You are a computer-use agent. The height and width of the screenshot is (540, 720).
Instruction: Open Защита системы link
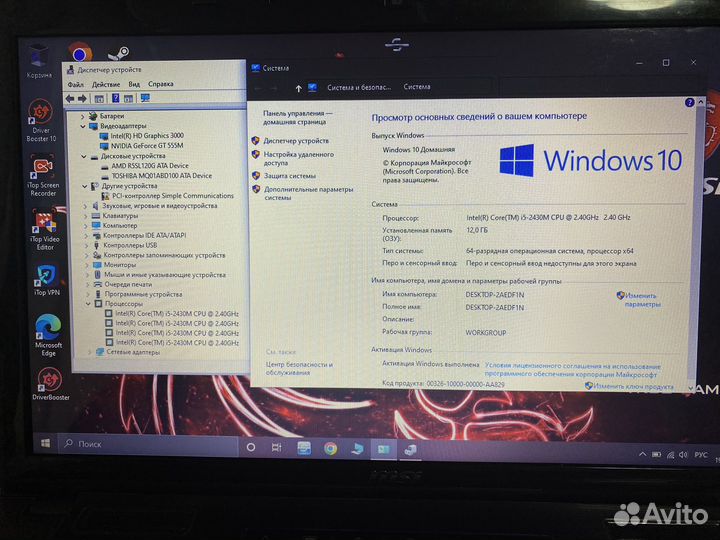(289, 175)
